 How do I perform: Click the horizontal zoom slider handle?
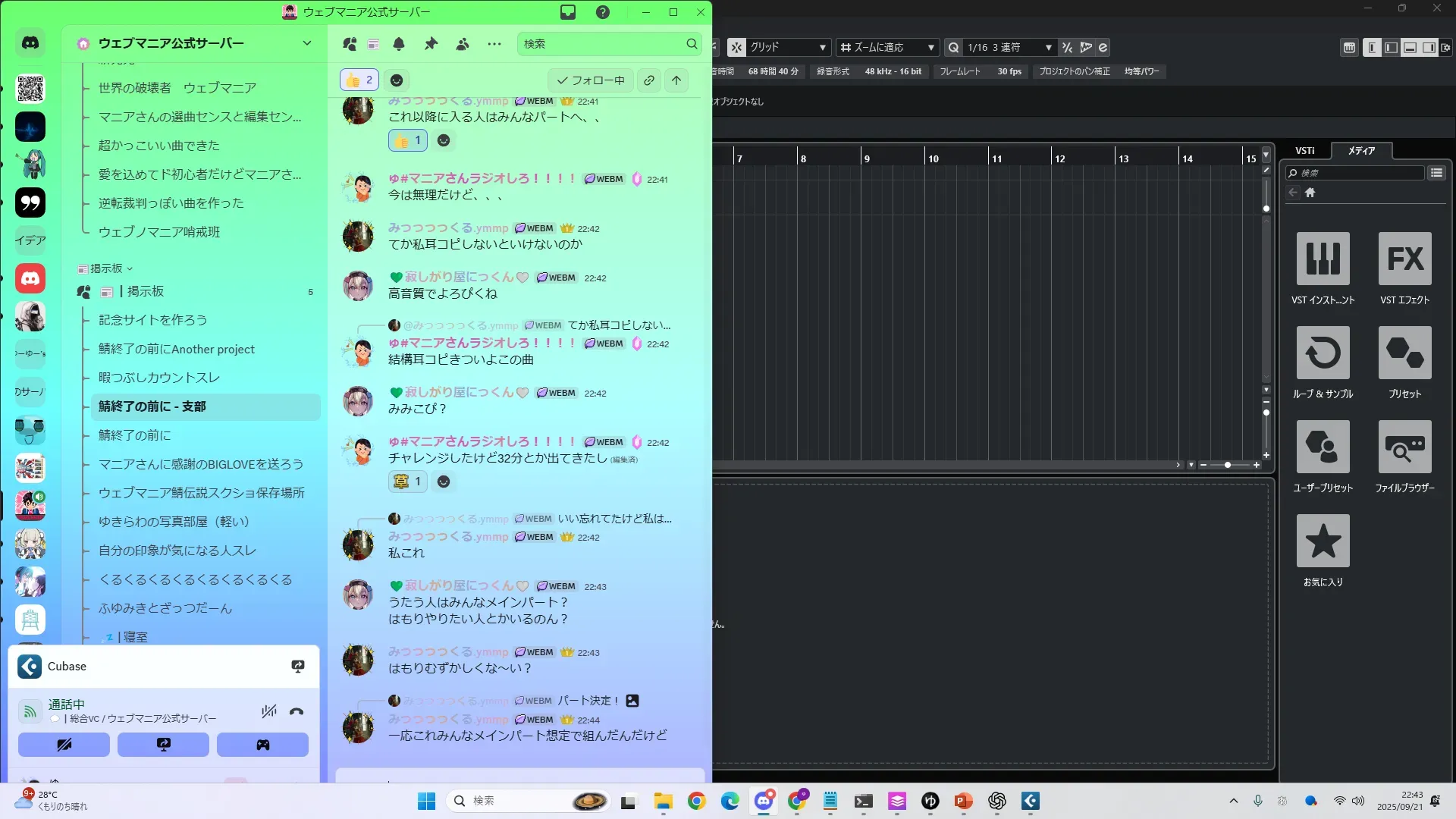point(1227,465)
